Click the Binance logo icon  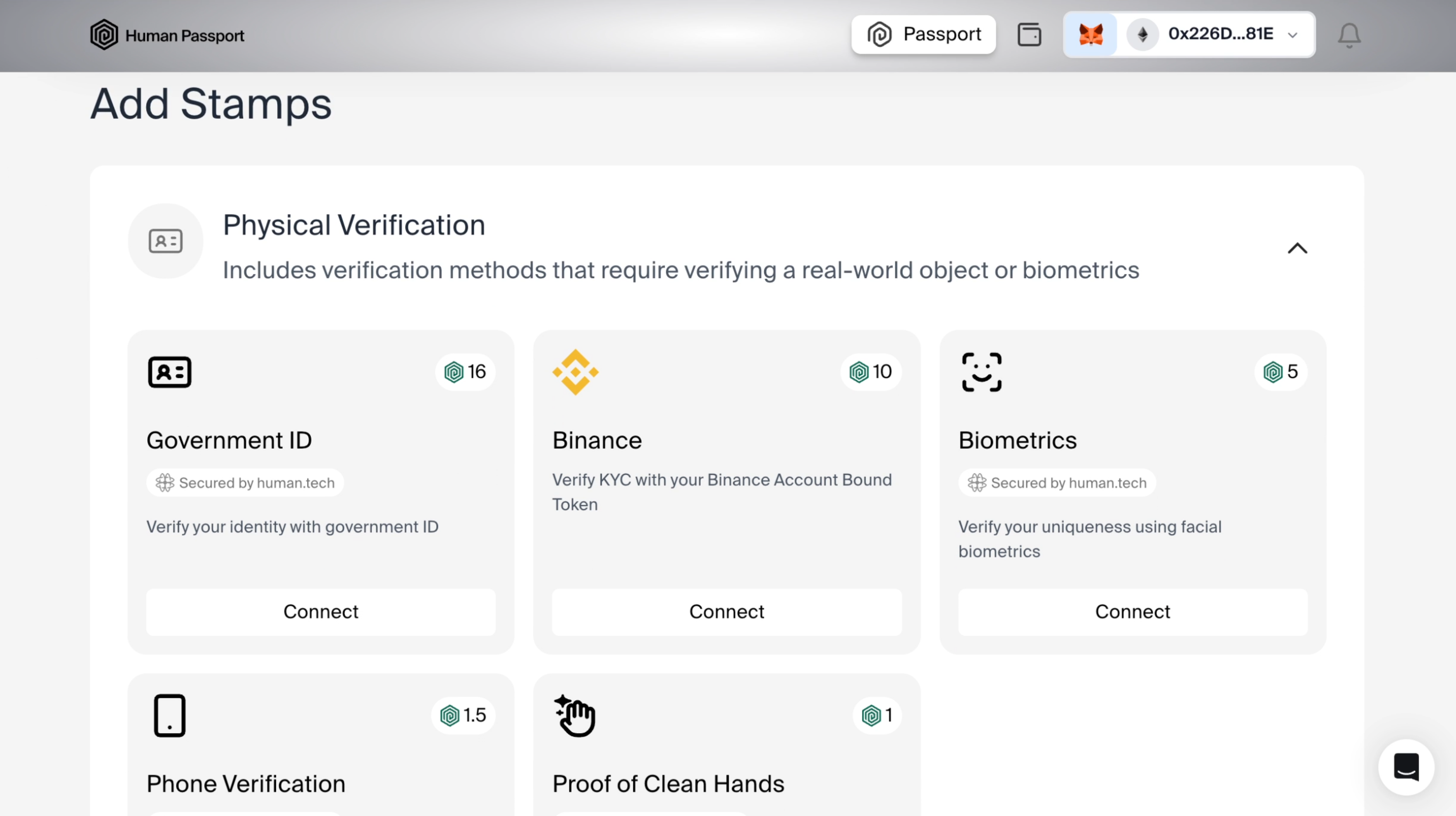(575, 372)
